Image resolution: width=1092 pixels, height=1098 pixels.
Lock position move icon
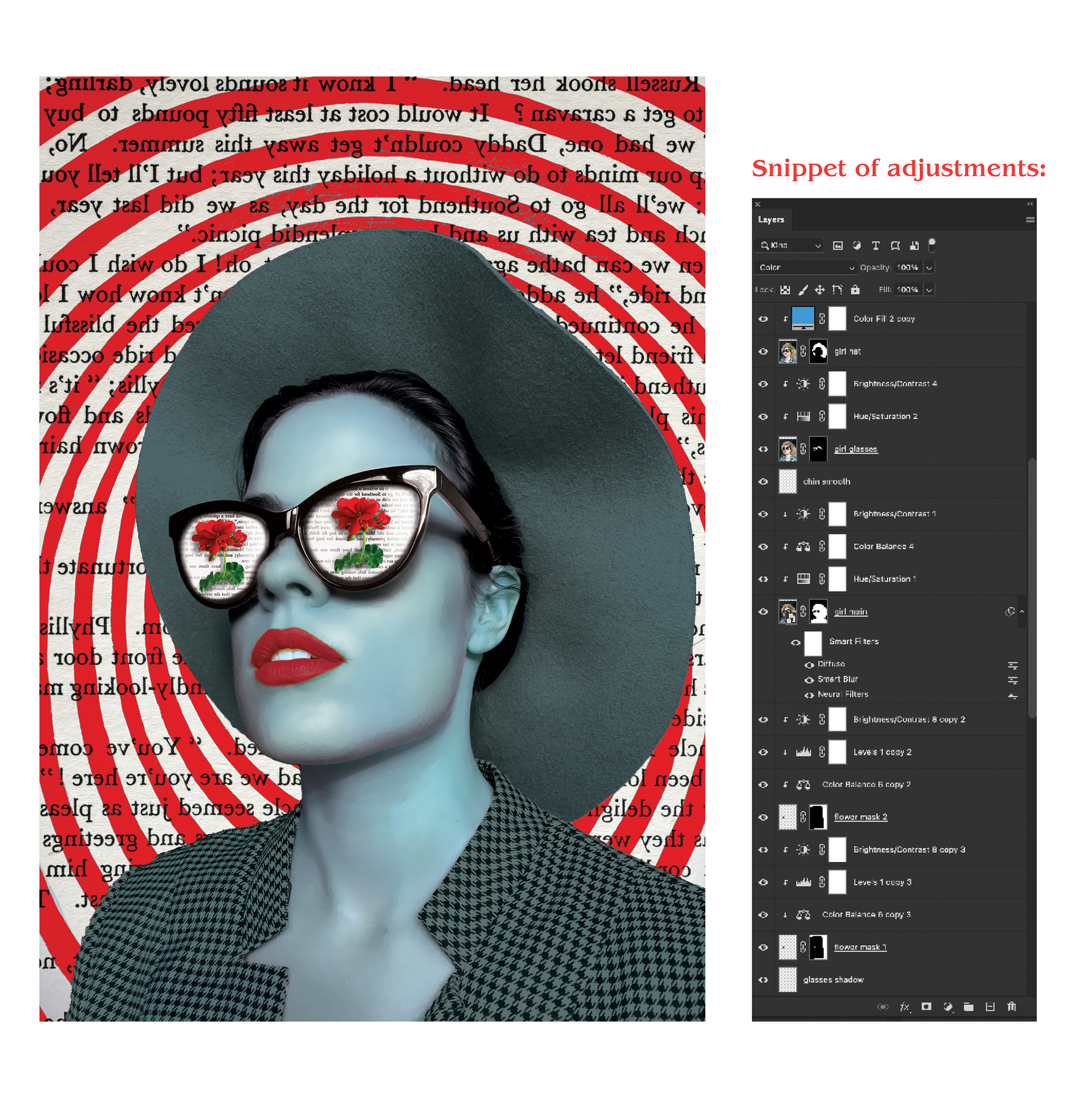click(820, 290)
